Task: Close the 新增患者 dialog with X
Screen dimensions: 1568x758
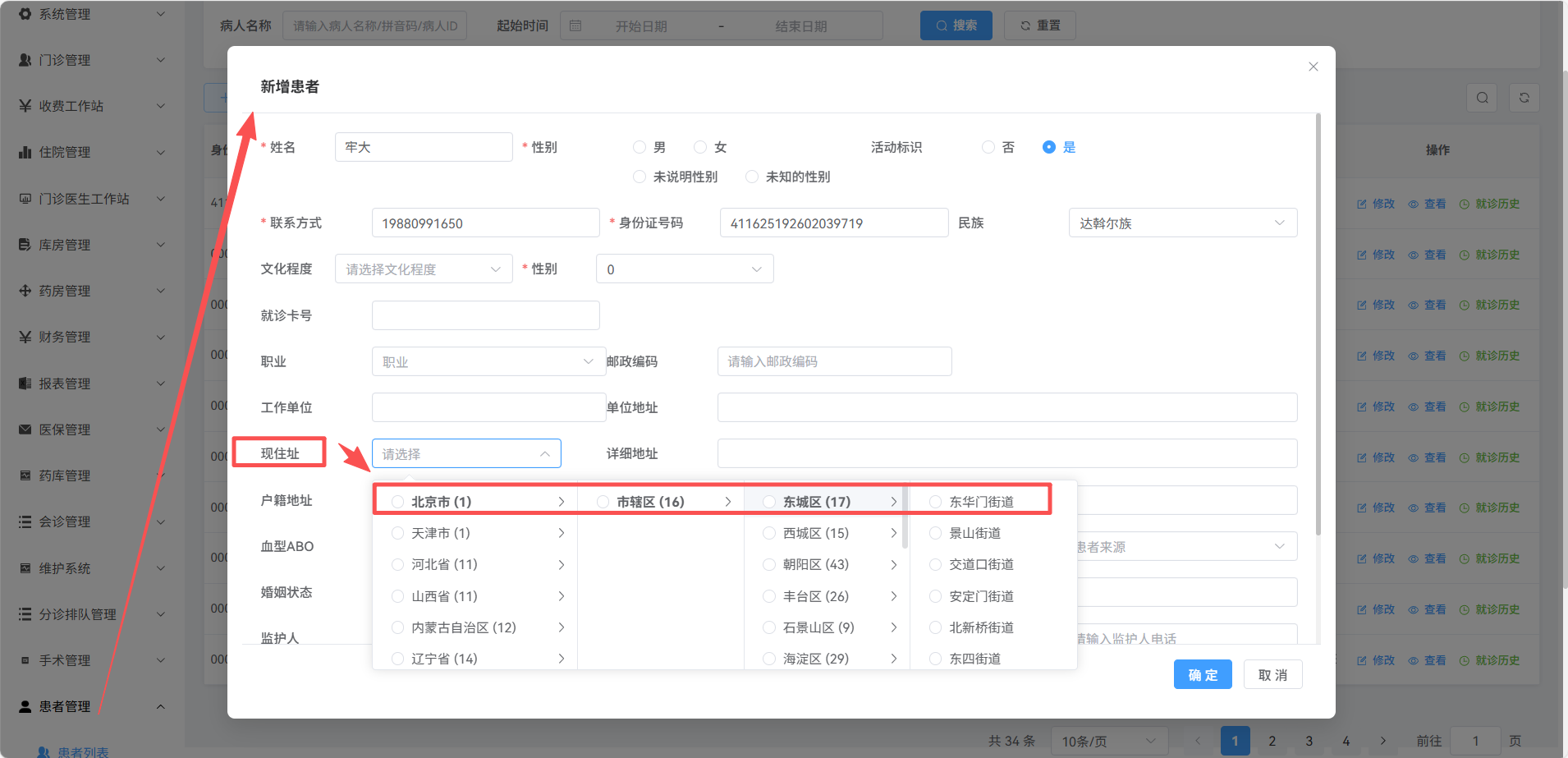Action: coord(1314,67)
